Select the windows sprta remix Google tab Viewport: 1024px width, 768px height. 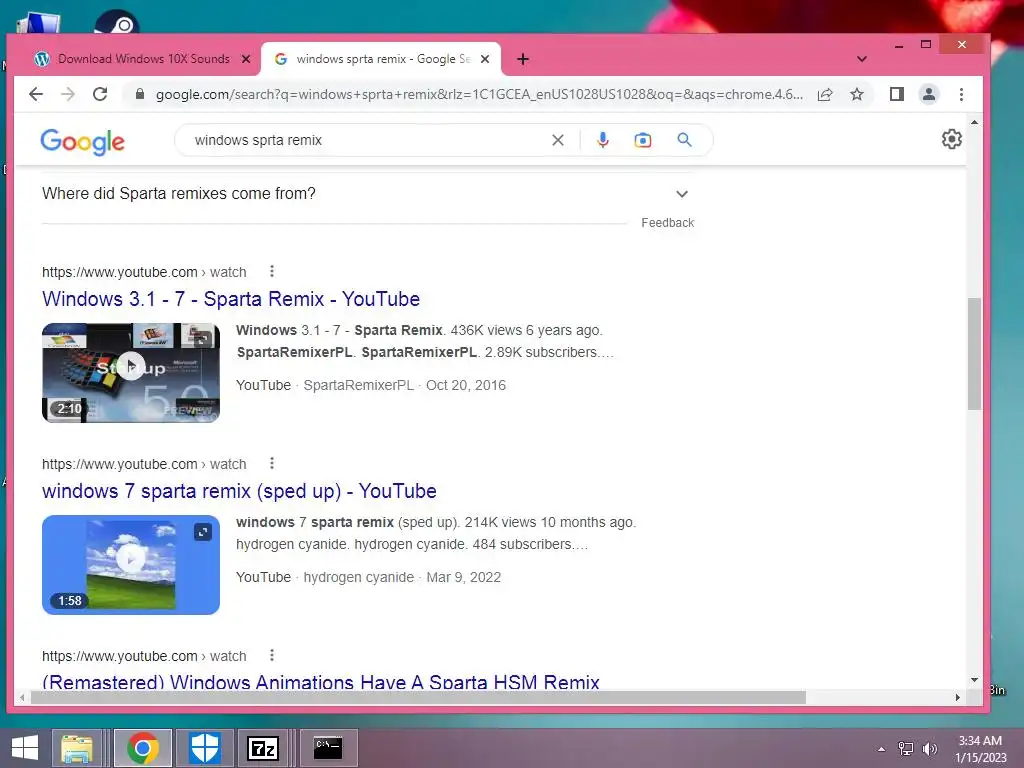[381, 59]
